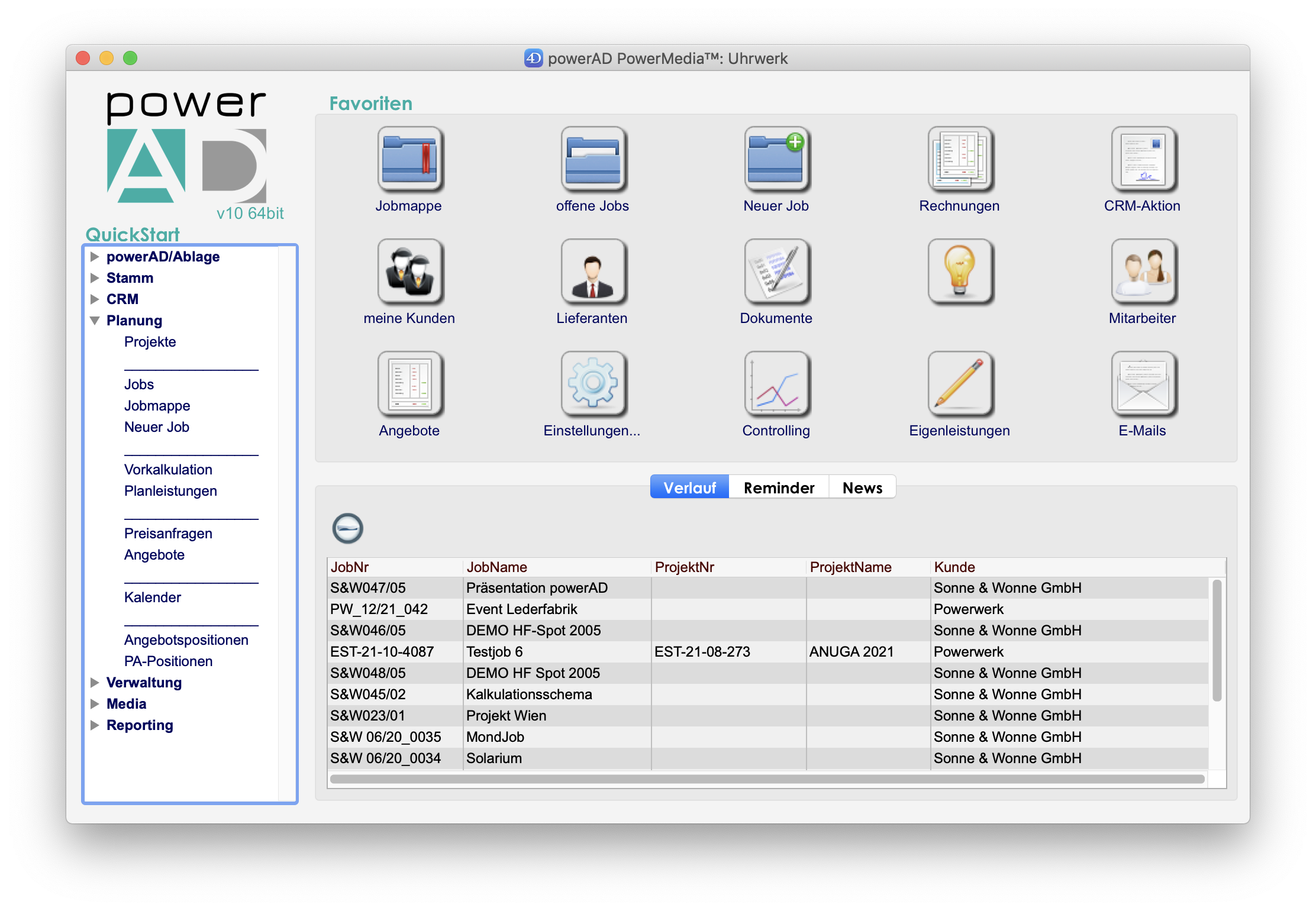Viewport: 1316px width, 911px height.
Task: Click the Solarium job name
Action: pos(493,758)
